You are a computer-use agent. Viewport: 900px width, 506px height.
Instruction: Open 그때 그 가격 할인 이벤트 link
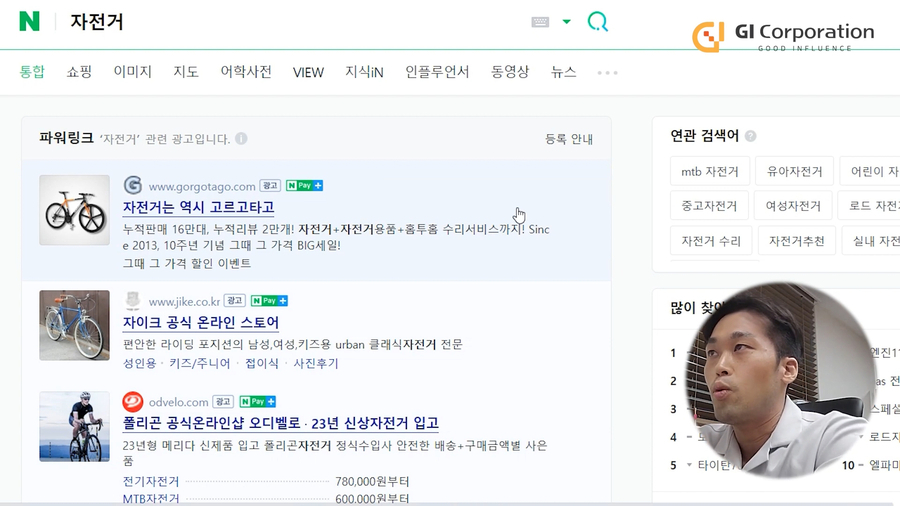(x=187, y=263)
